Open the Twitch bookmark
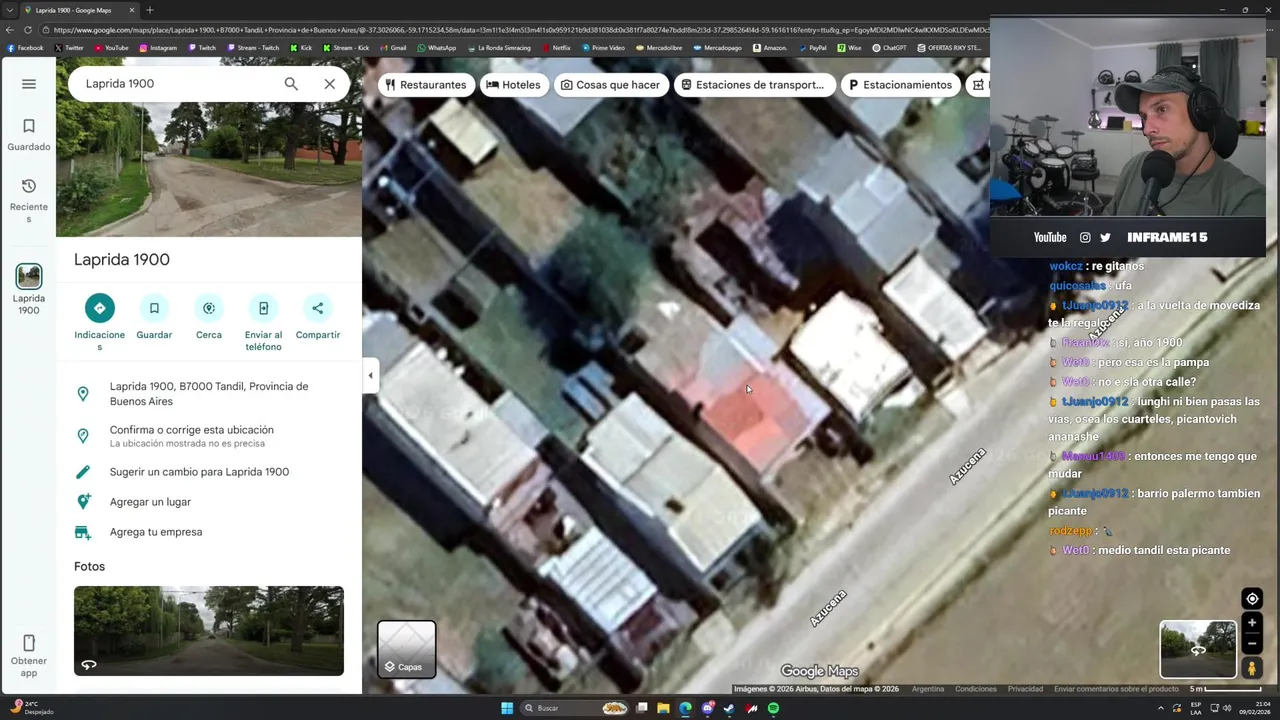1280x720 pixels. tap(201, 48)
